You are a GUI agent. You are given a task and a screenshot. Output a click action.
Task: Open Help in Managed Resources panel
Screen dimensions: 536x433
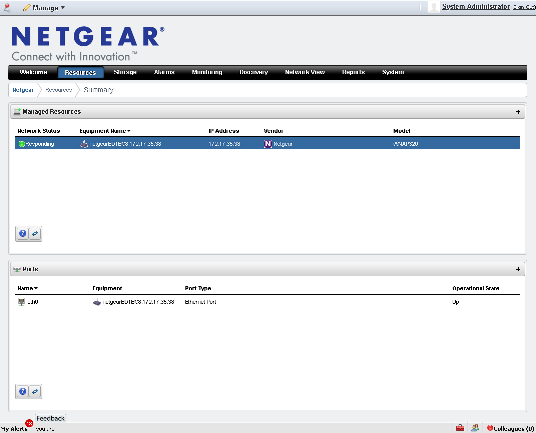(x=23, y=234)
